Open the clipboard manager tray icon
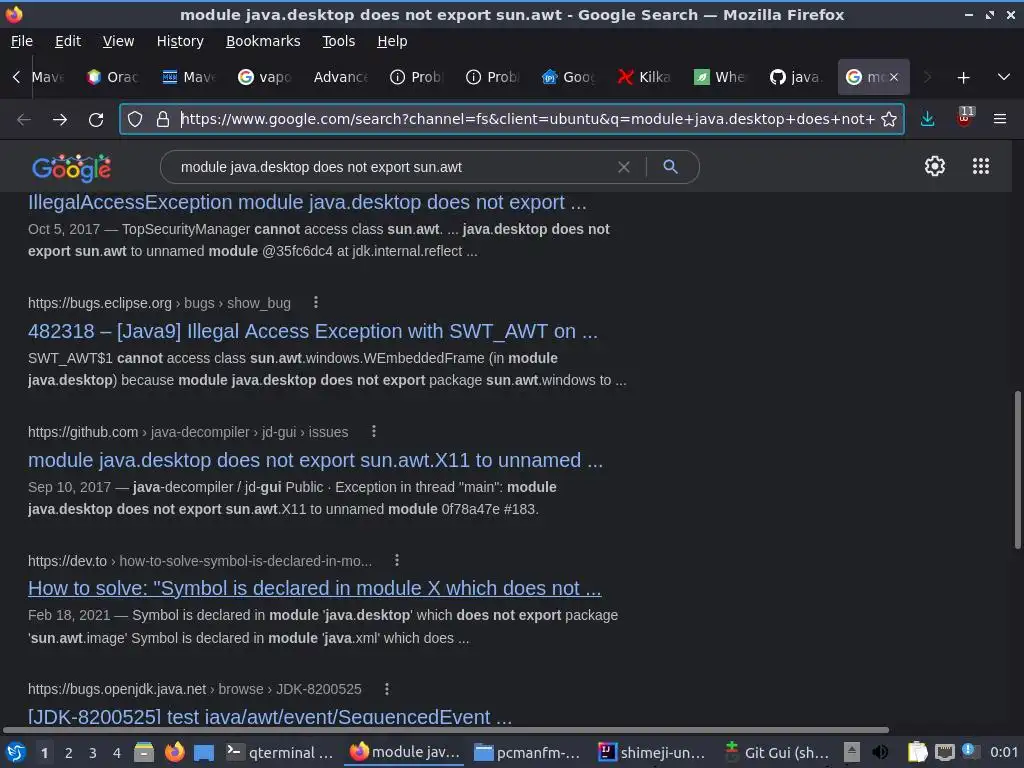 coord(918,752)
